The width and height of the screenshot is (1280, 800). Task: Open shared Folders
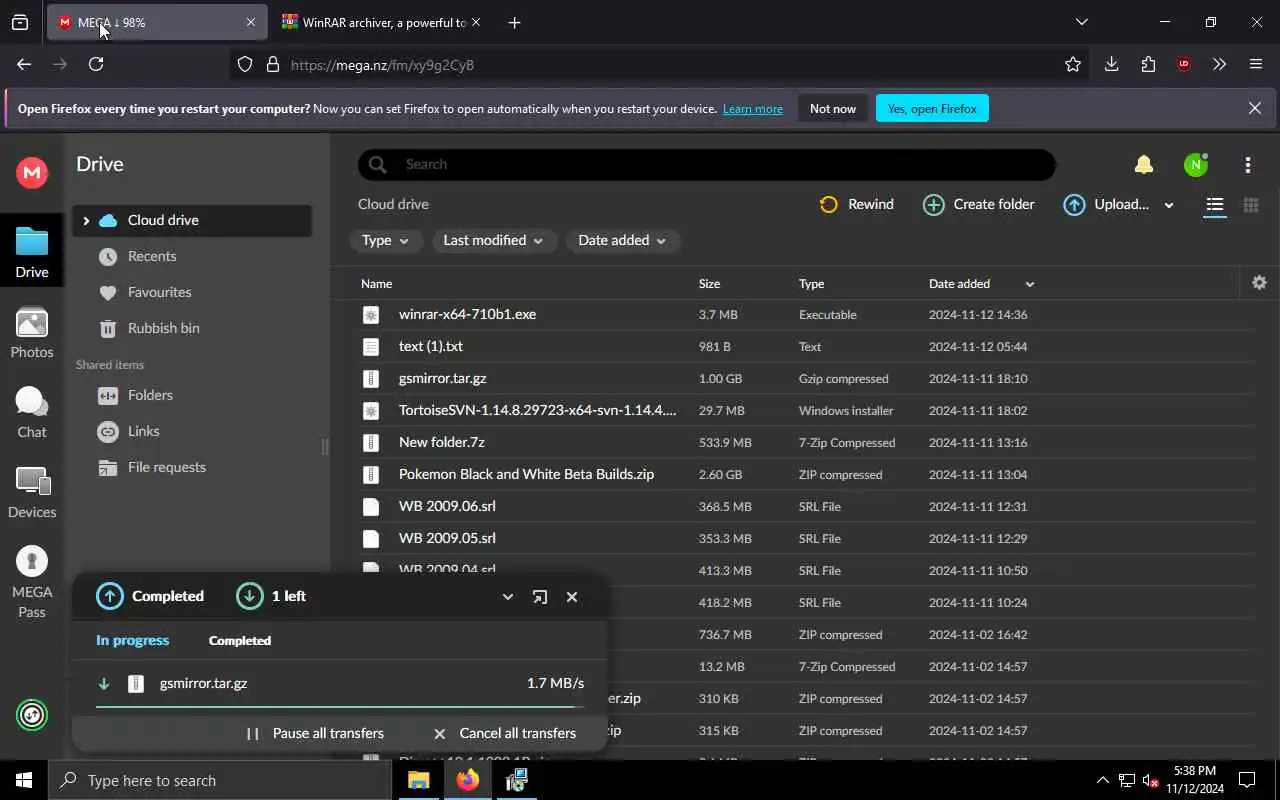pyautogui.click(x=150, y=395)
